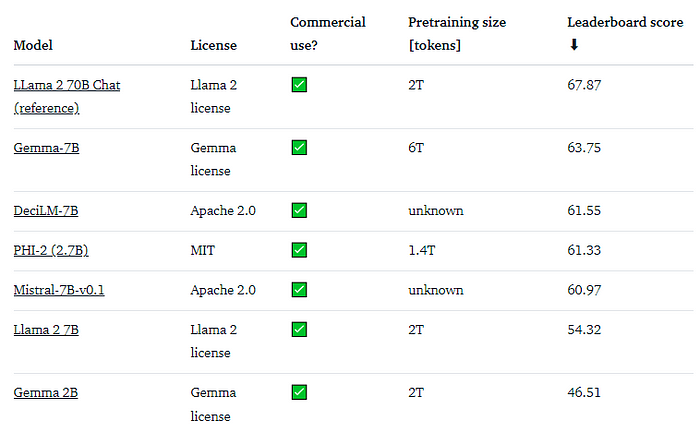The width and height of the screenshot is (700, 431).
Task: Click the License column header
Action: (214, 45)
